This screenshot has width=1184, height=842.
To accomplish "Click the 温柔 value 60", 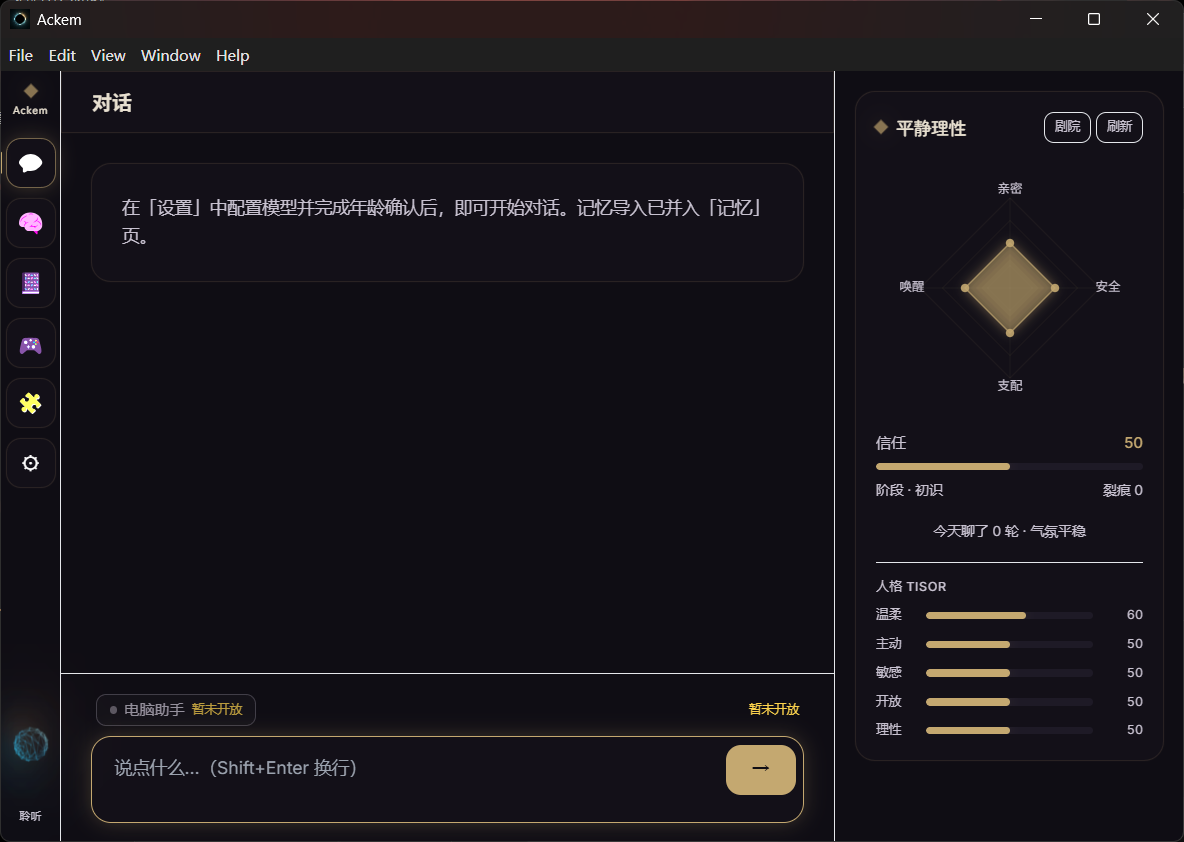I will pyautogui.click(x=1134, y=615).
